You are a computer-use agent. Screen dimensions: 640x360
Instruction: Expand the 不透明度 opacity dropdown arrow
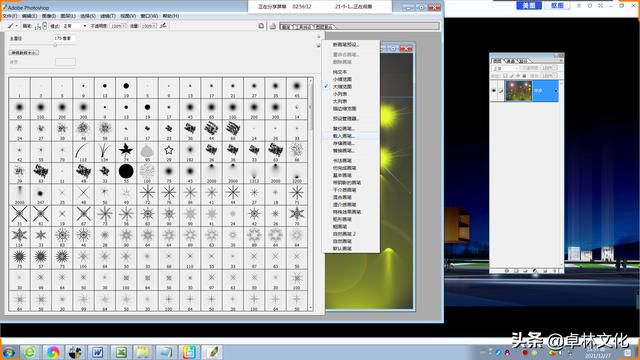[x=125, y=26]
